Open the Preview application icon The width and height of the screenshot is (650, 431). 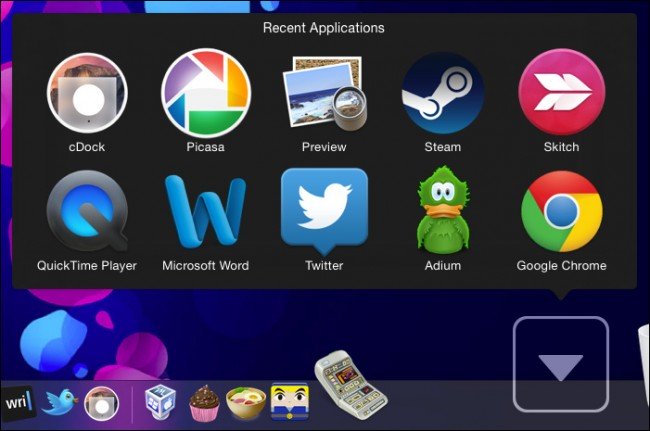point(324,93)
